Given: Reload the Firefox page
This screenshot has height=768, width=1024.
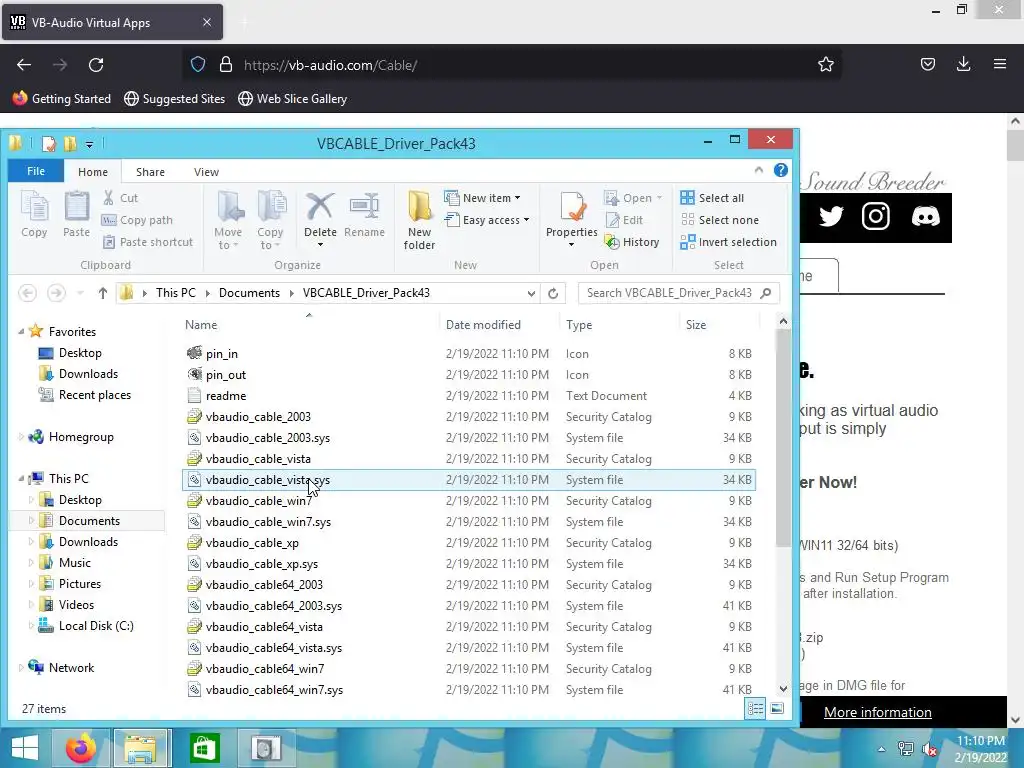Looking at the screenshot, I should click(96, 65).
